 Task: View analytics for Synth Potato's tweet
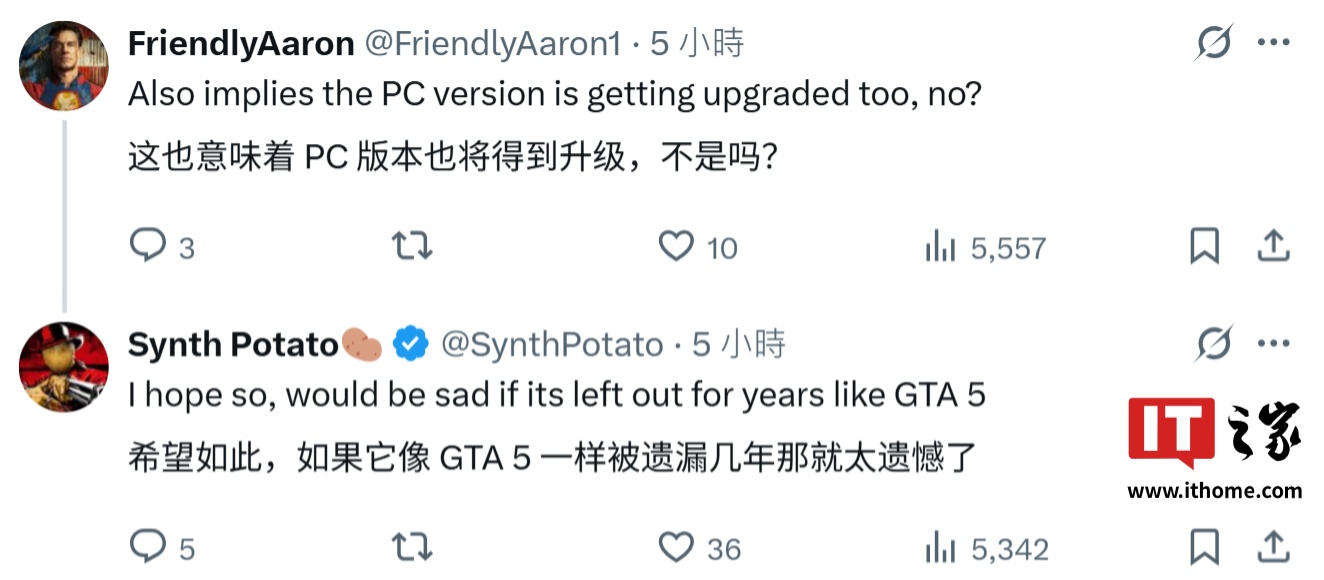[940, 548]
